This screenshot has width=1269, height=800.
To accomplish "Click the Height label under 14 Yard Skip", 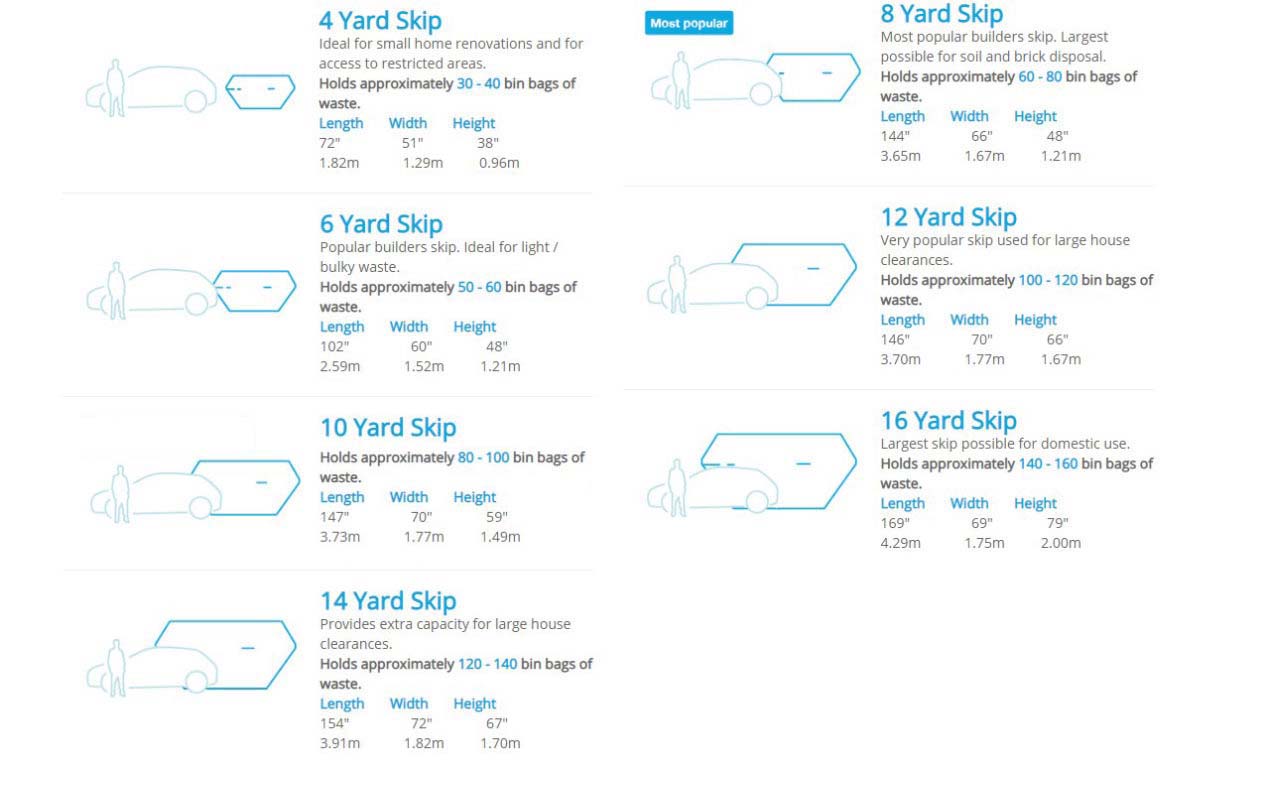I will 475,703.
